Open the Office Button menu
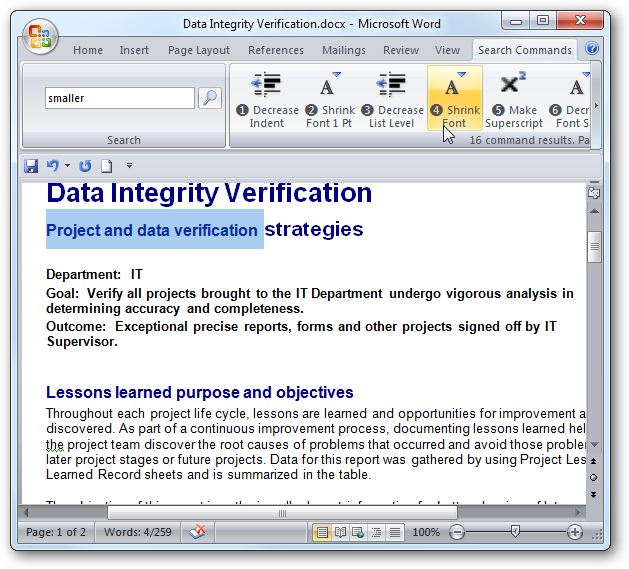Viewport: 629px width, 569px height. [x=40, y=37]
